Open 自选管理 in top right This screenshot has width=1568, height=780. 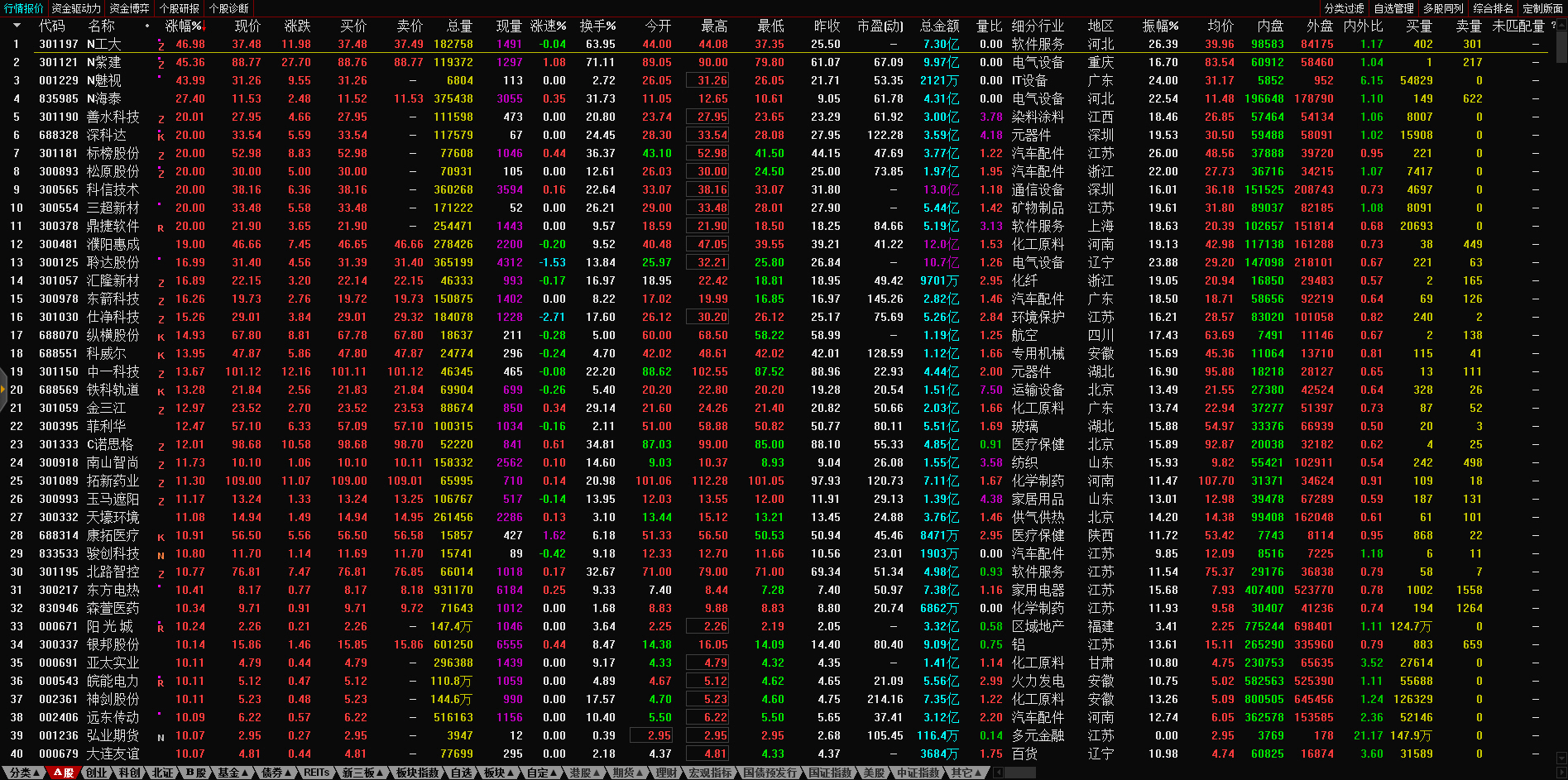tap(1393, 8)
